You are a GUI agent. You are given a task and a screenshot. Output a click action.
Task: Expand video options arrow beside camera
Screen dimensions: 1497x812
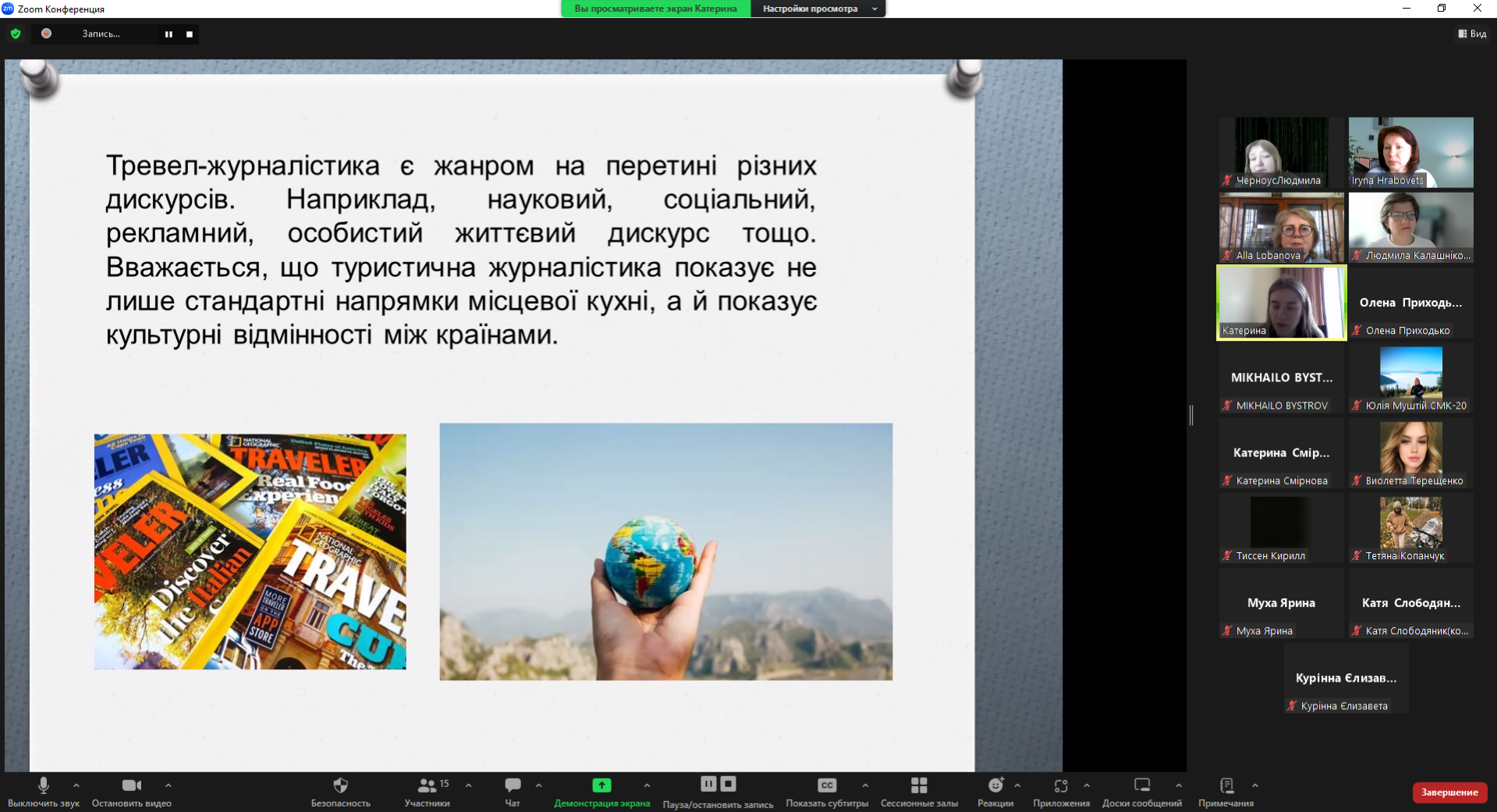(x=169, y=785)
